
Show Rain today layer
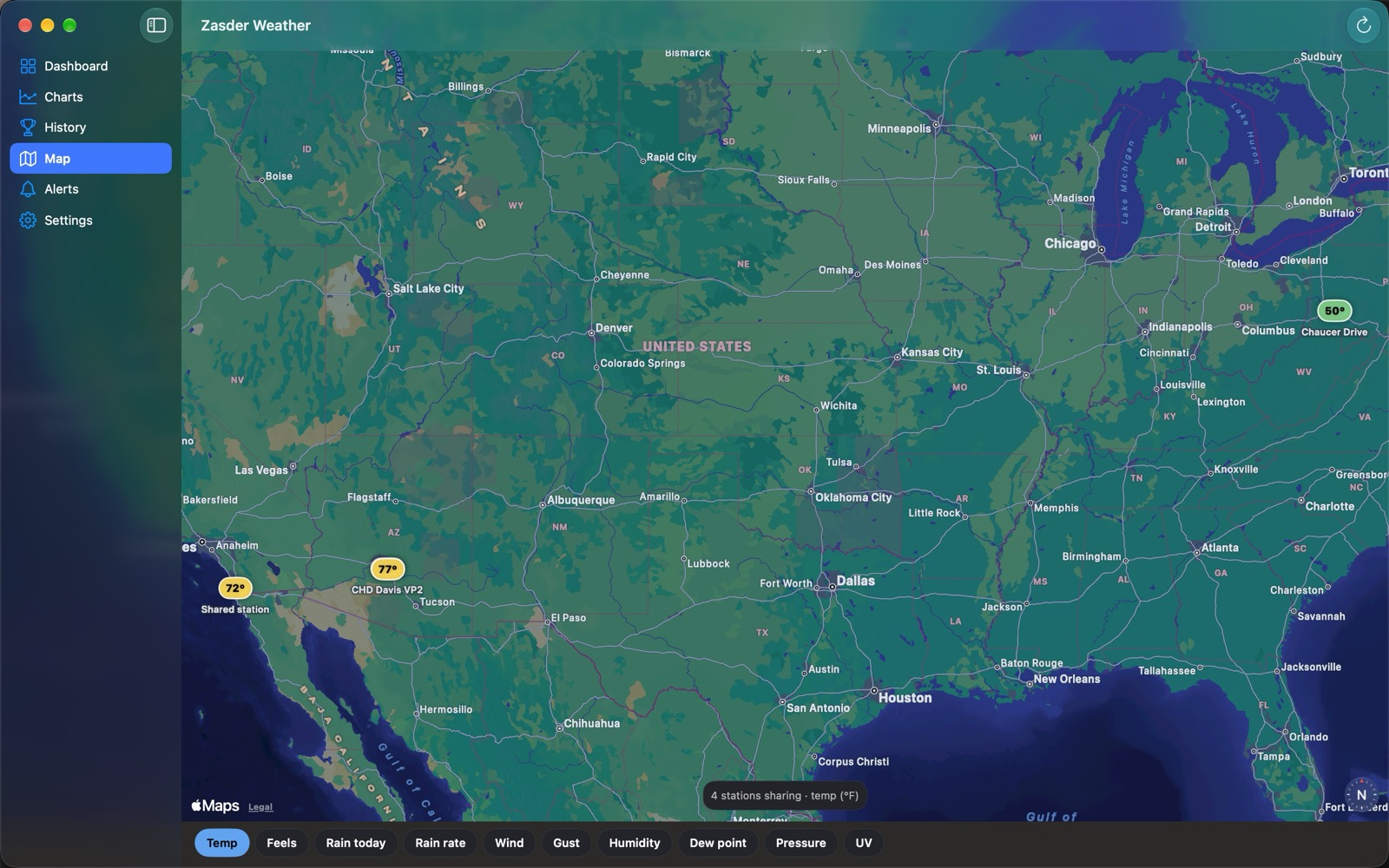point(355,843)
